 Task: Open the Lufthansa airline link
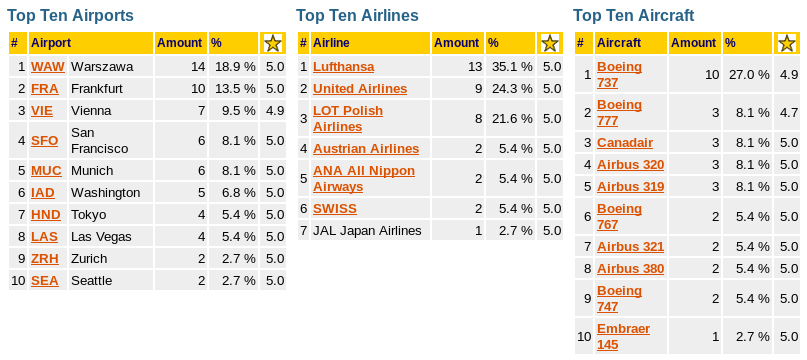344,67
